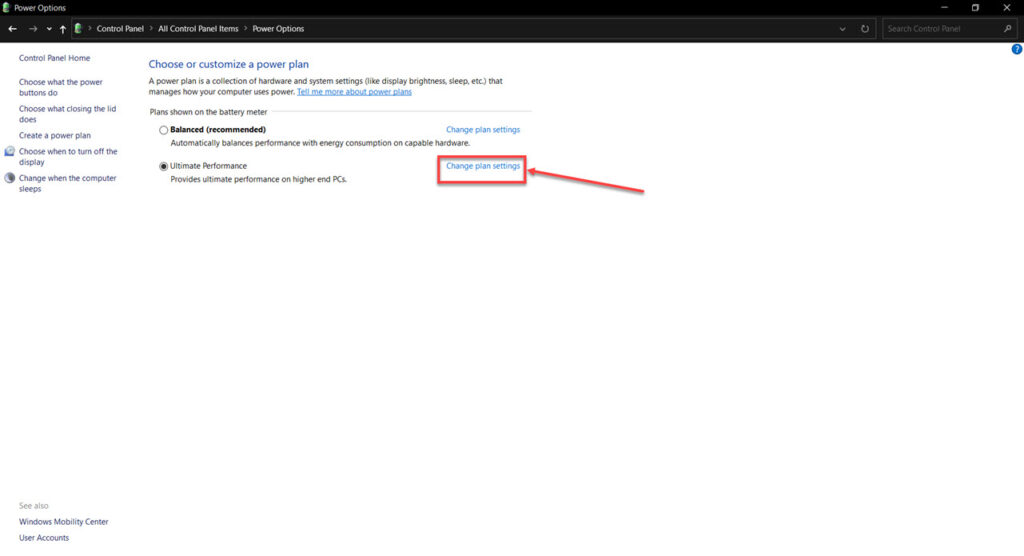Click the display turn-off shield icon
Screen dimensions: 1024x556
pyautogui.click(x=9, y=152)
